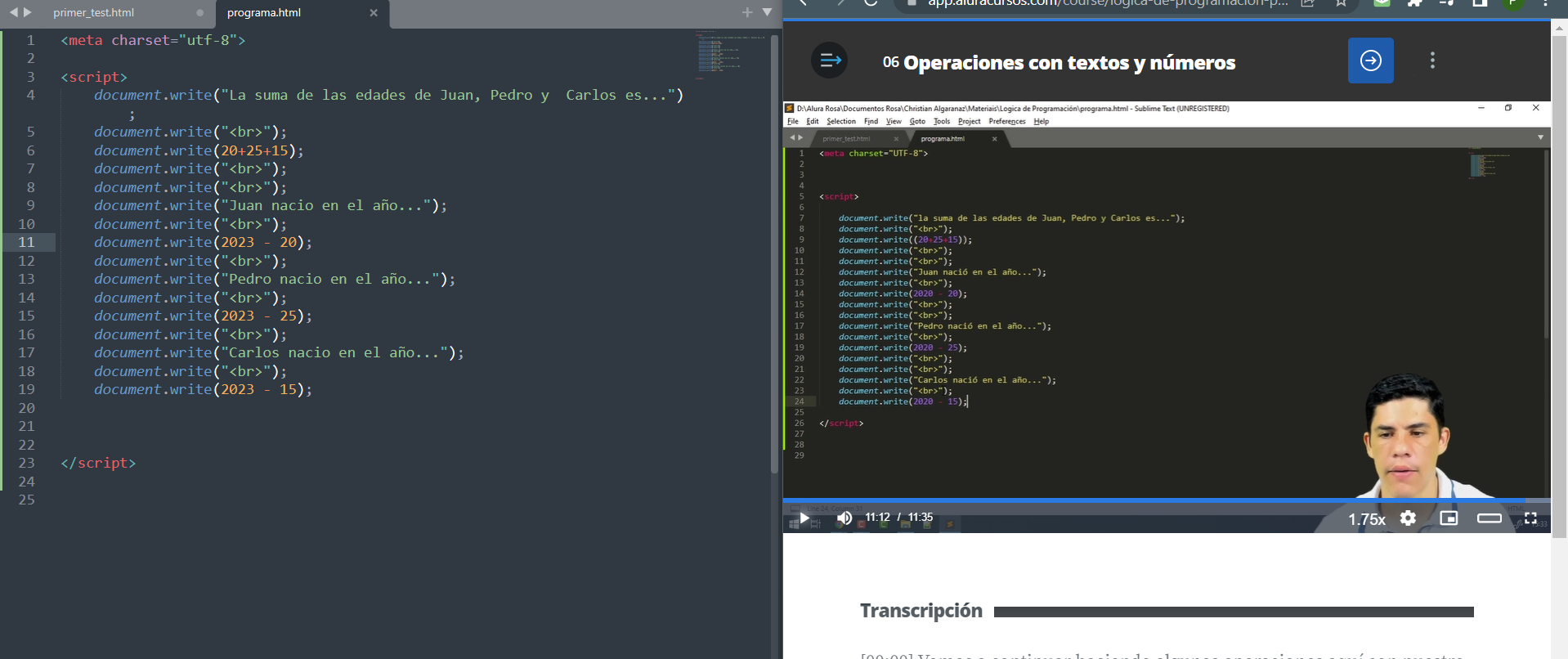Viewport: 1568px width, 659px height.
Task: Open the course lesson list menu icon
Action: pyautogui.click(x=830, y=60)
